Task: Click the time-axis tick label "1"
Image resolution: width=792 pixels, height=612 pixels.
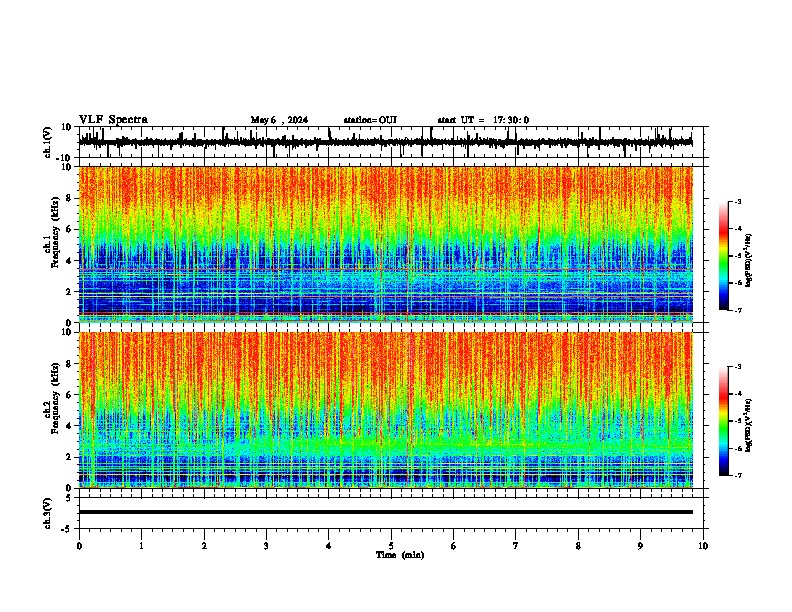Action: pyautogui.click(x=141, y=546)
